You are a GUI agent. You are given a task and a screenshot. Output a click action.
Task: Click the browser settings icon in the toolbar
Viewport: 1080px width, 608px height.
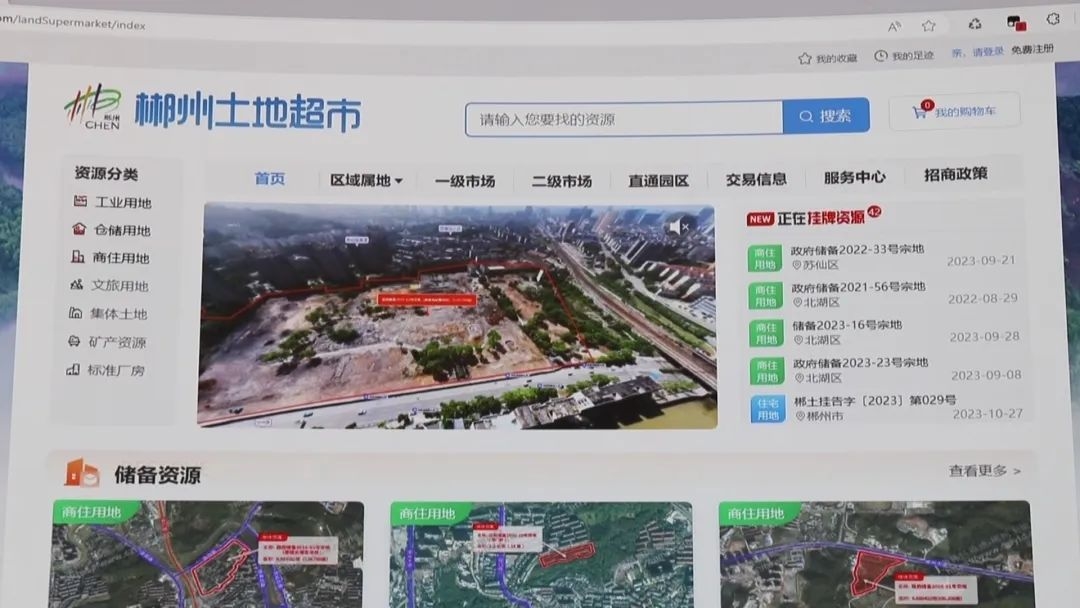[1051, 19]
